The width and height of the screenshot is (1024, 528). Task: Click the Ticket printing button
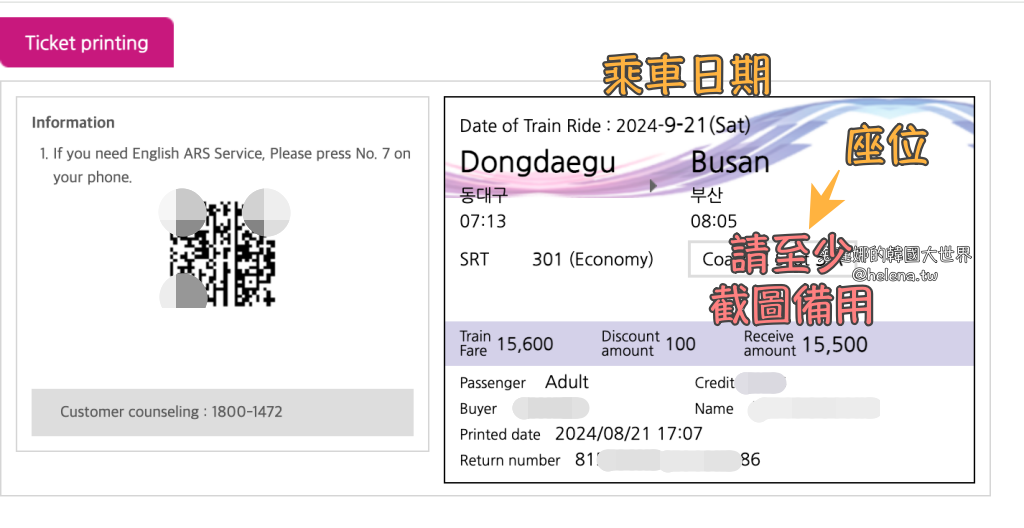pos(87,43)
